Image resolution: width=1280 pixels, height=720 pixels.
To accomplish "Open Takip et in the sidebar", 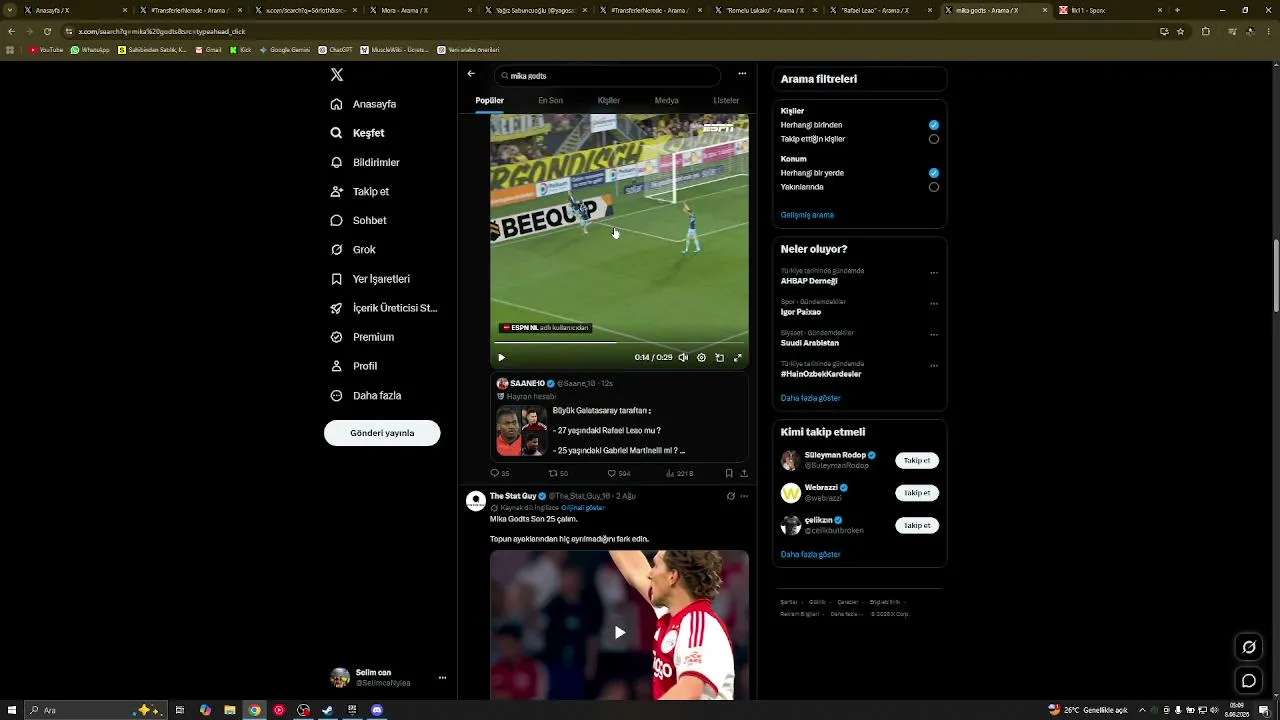I will pos(360,191).
